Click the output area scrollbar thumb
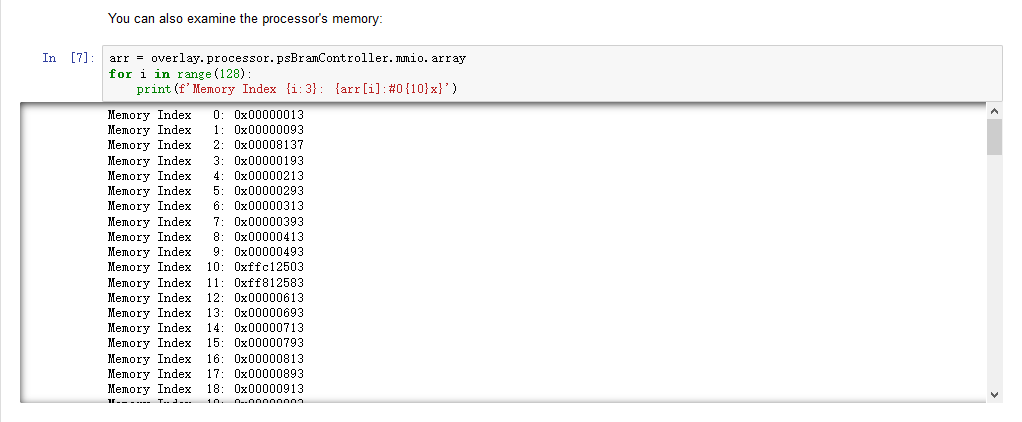The image size is (1022, 422). [994, 136]
